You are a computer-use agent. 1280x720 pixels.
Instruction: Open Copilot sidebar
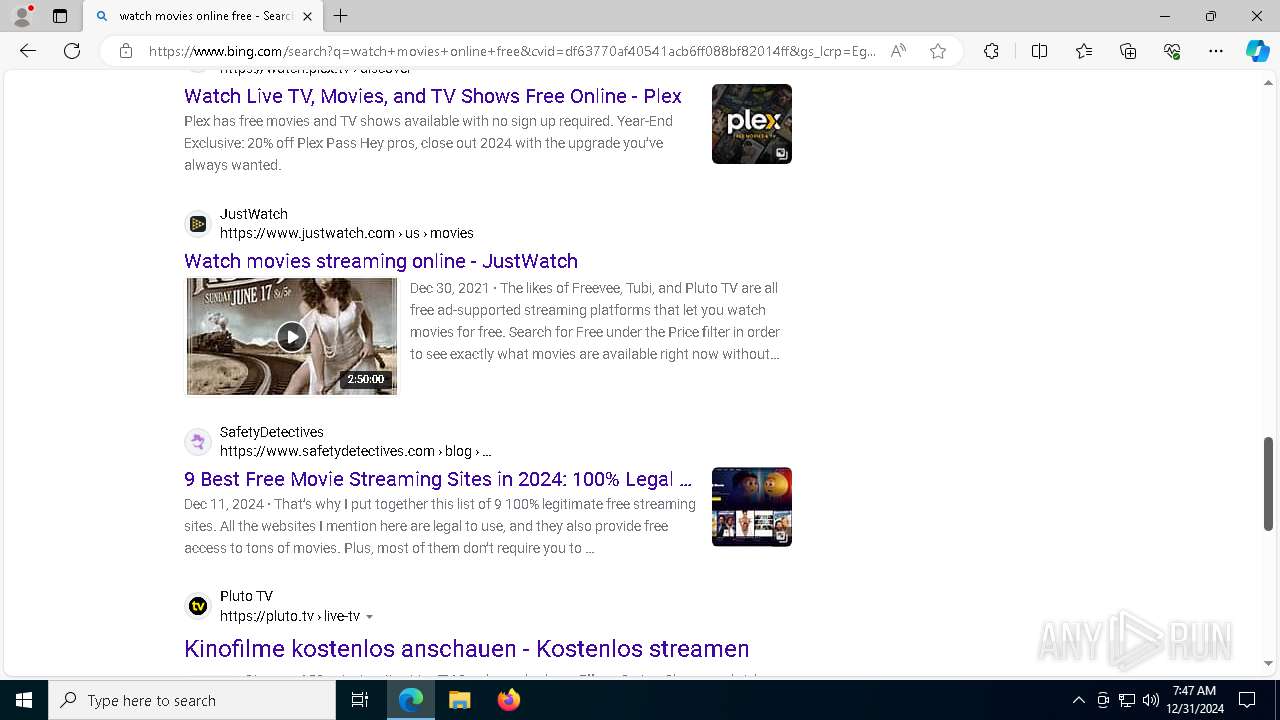pos(1257,51)
